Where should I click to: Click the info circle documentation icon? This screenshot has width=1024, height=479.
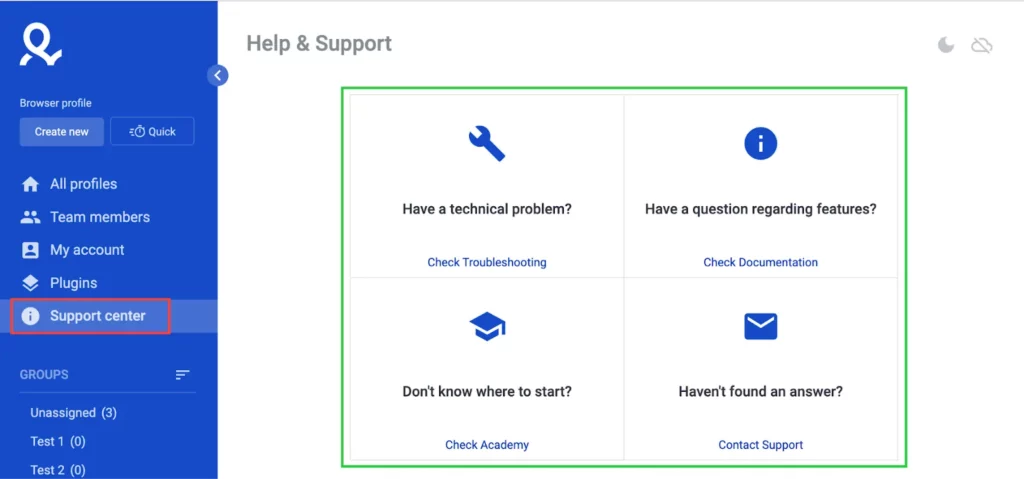760,144
